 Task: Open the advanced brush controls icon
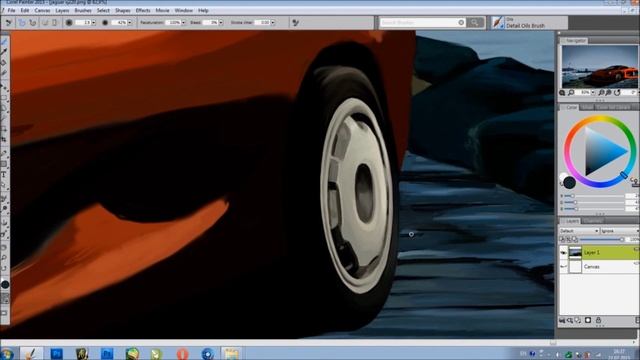[296, 22]
